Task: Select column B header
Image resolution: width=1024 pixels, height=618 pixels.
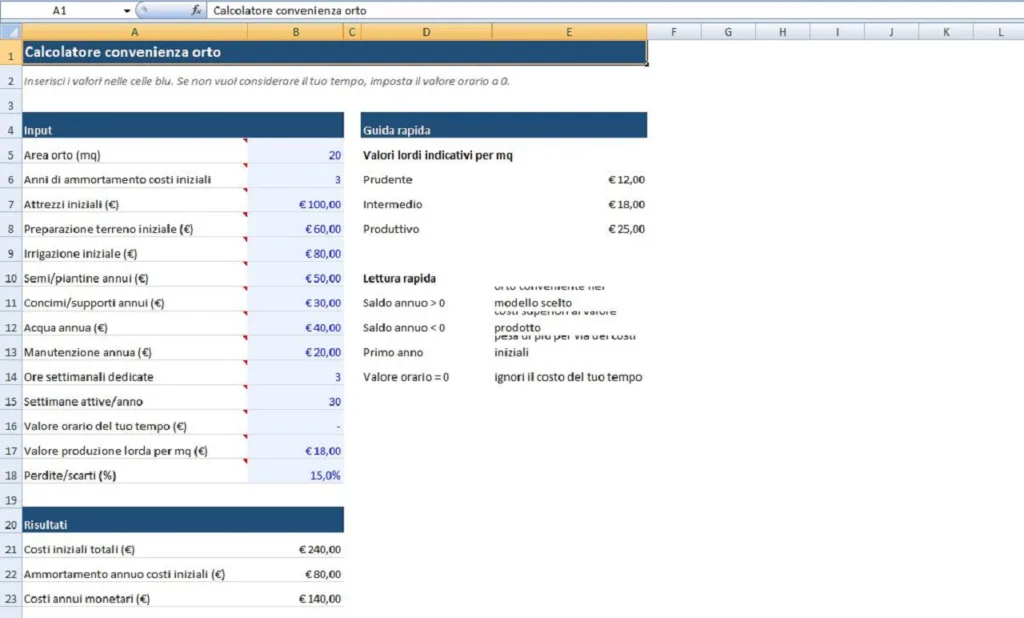Action: coord(295,32)
